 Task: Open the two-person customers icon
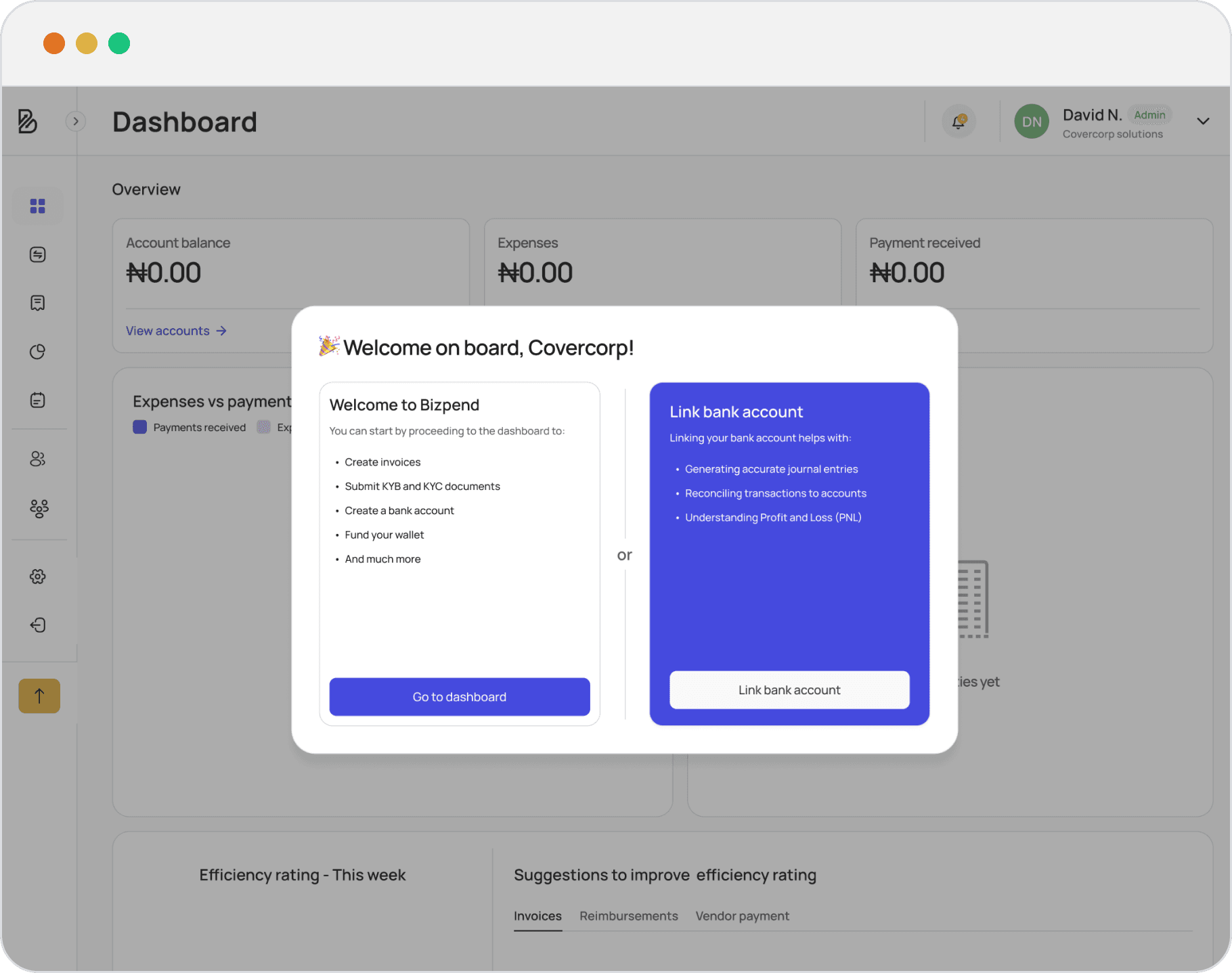point(38,459)
